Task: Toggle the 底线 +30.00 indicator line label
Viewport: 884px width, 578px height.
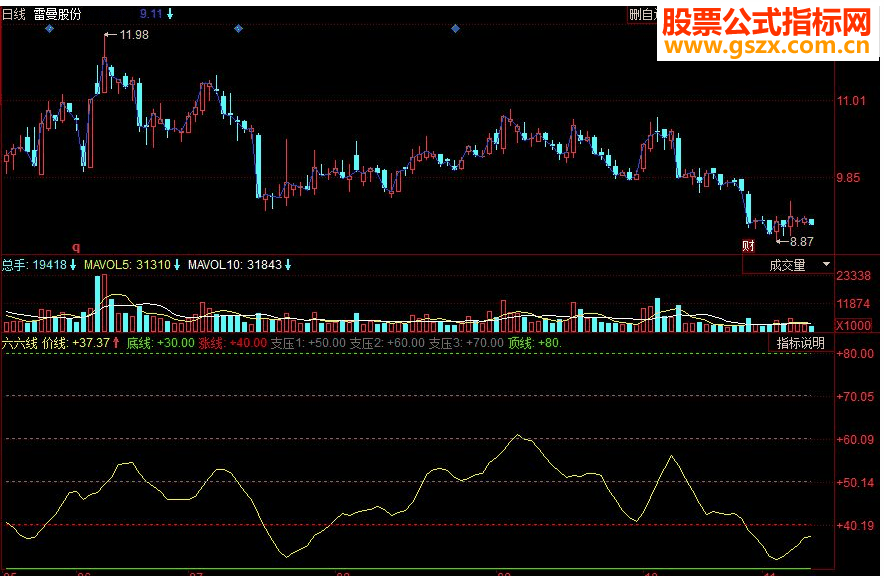Action: click(160, 343)
